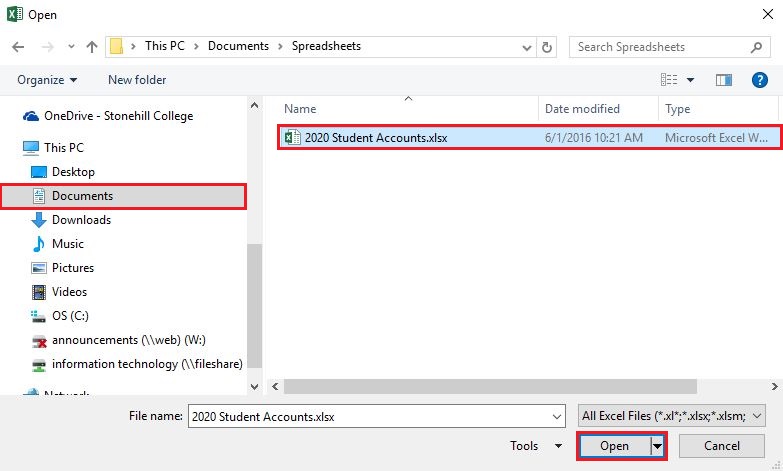783x471 pixels.
Task: Open the All Excel Files type dropdown
Action: (672, 416)
